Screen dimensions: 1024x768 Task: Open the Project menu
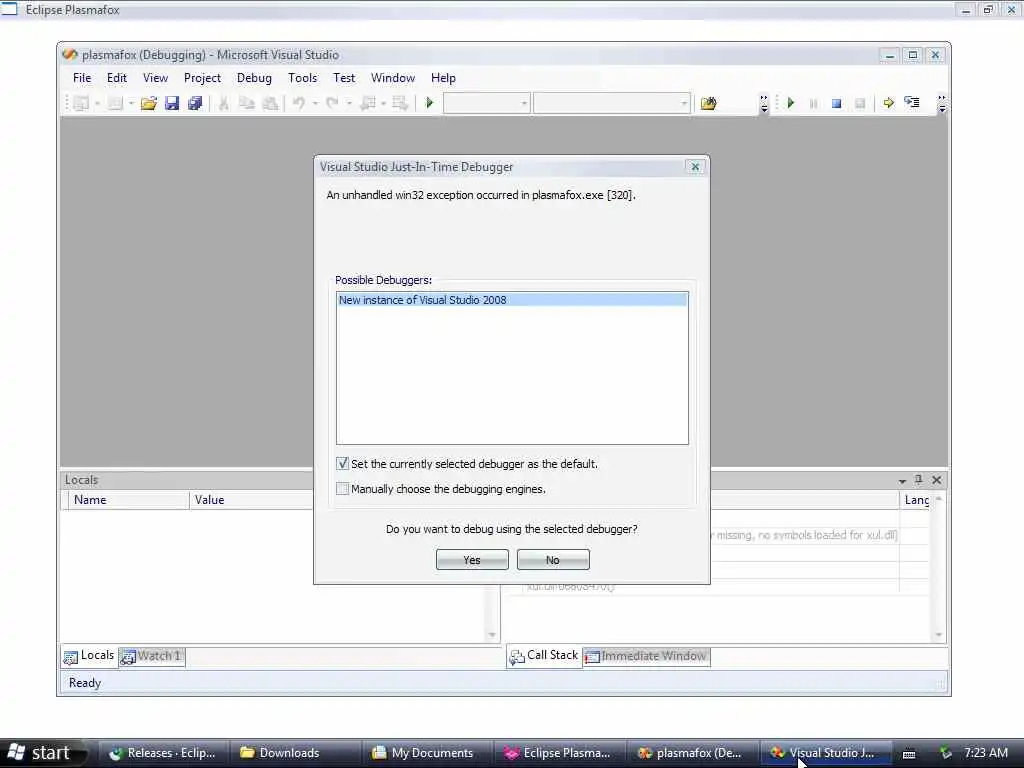point(202,78)
